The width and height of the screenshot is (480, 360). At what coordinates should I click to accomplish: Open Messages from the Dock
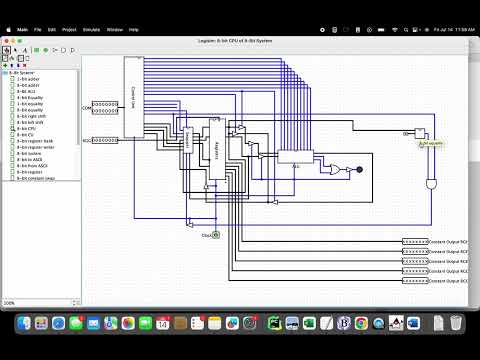[76, 323]
